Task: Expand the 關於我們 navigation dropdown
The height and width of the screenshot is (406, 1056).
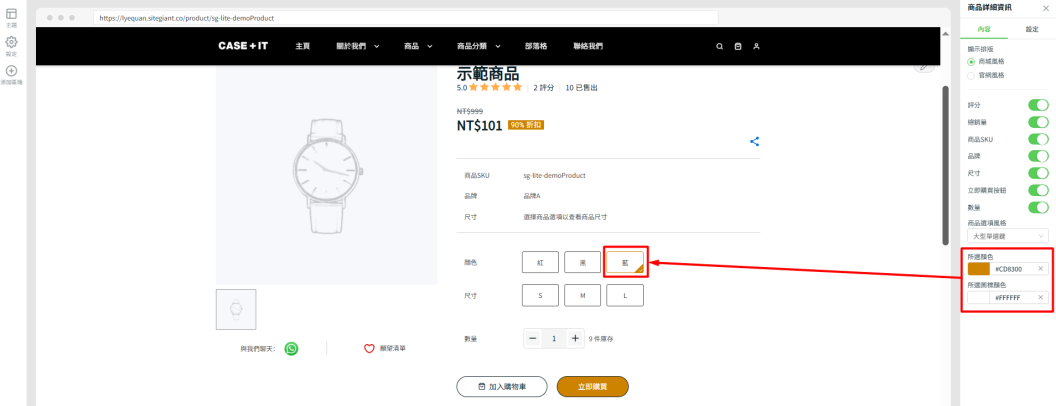Action: [x=358, y=46]
